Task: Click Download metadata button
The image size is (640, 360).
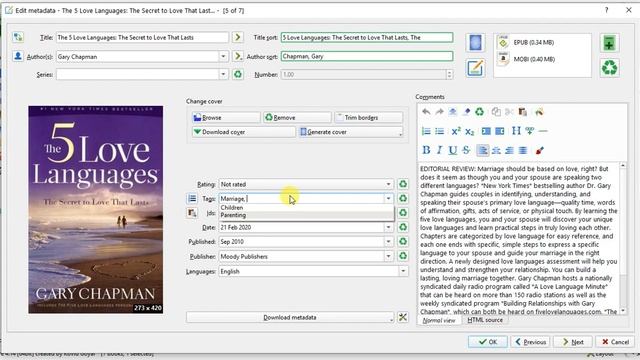Action: click(290, 317)
